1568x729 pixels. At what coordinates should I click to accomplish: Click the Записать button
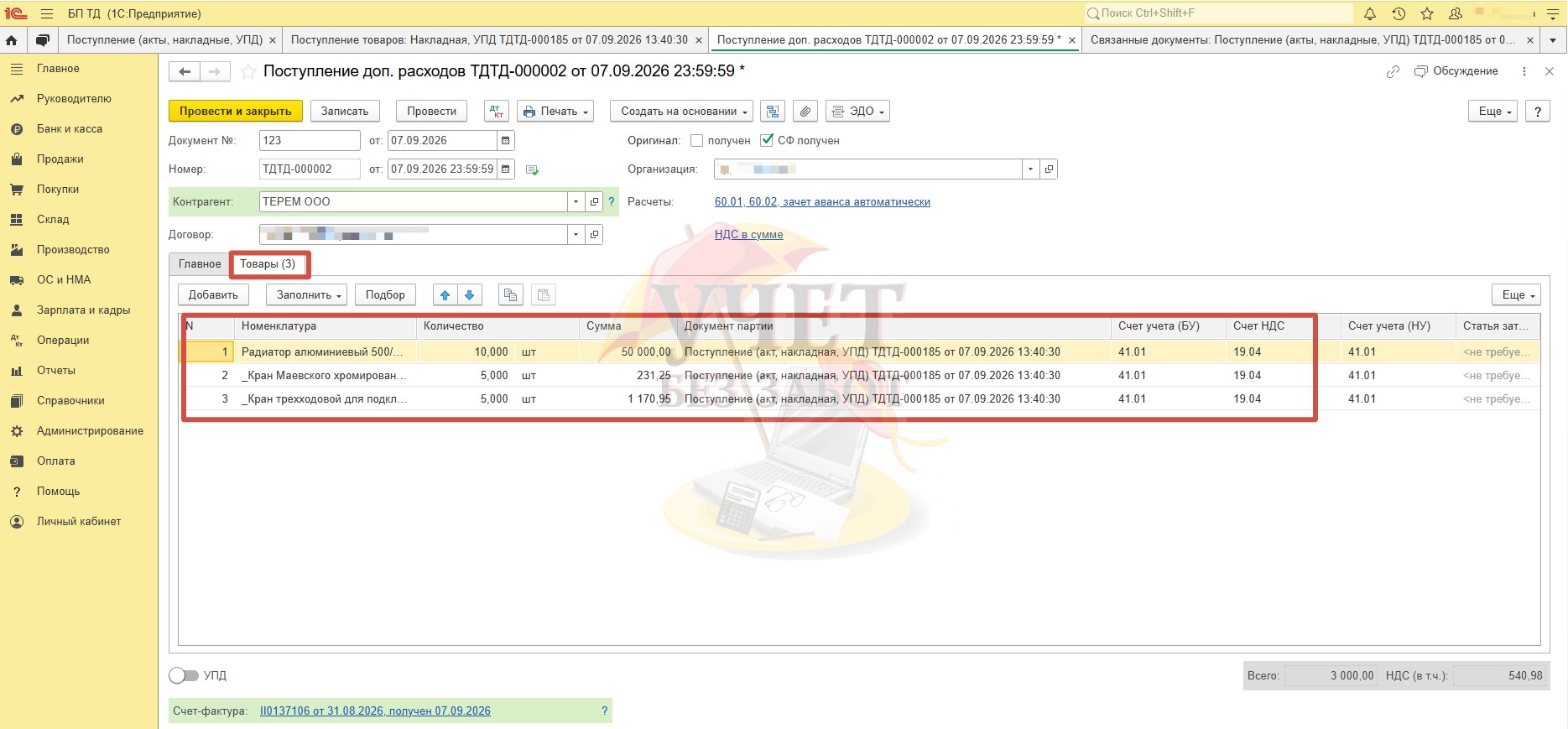[345, 112]
